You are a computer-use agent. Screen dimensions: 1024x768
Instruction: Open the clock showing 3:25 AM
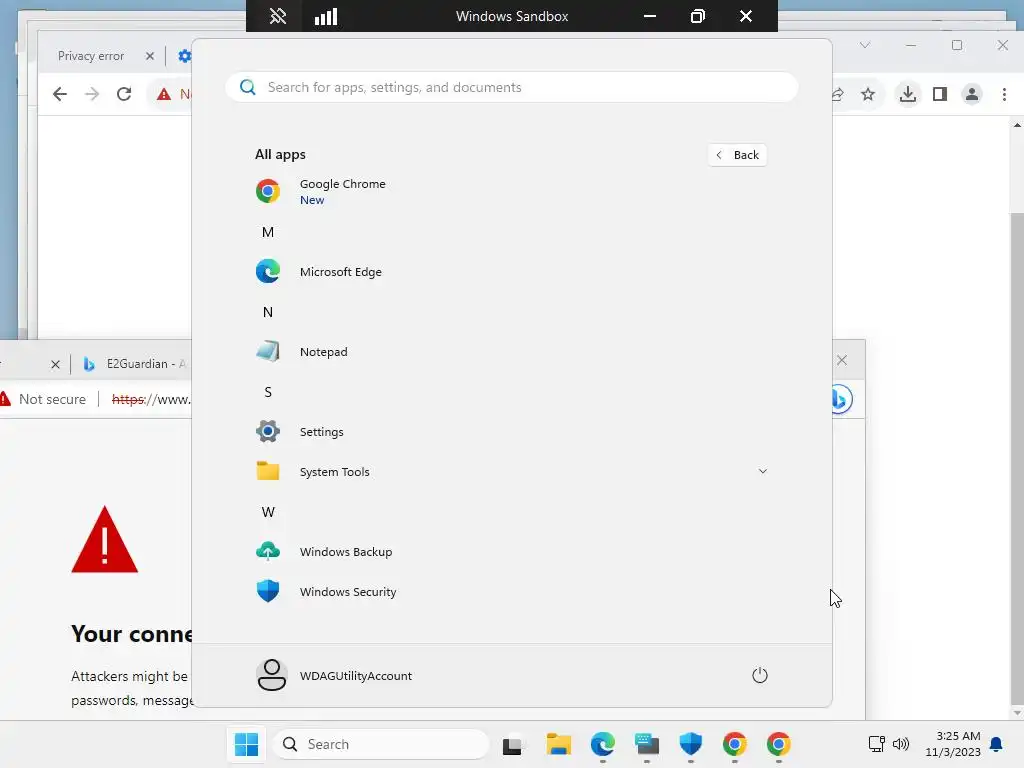coord(953,744)
